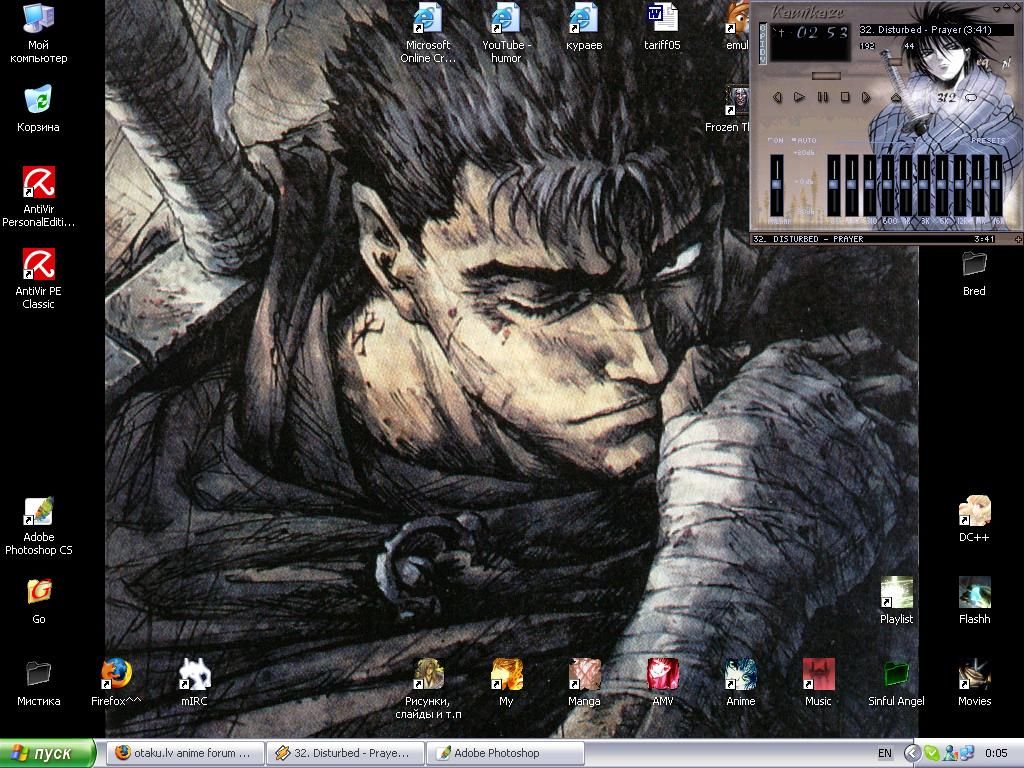Image resolution: width=1024 pixels, height=768 pixels.
Task: Select the Manga desktop icon
Action: (584, 683)
